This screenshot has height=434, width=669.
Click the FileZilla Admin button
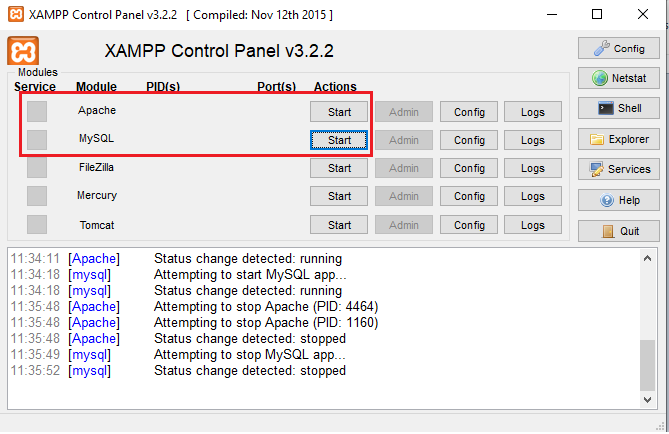click(x=404, y=168)
